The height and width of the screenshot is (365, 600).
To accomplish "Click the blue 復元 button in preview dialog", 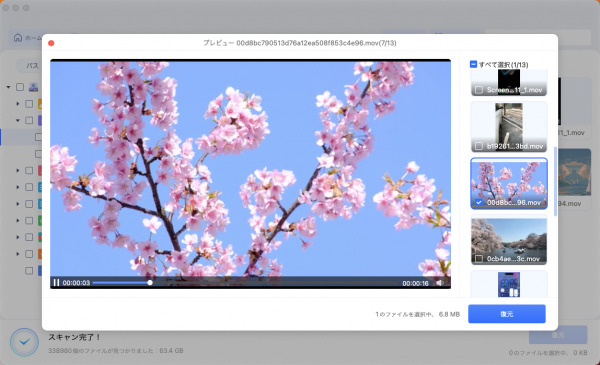I will (x=507, y=314).
